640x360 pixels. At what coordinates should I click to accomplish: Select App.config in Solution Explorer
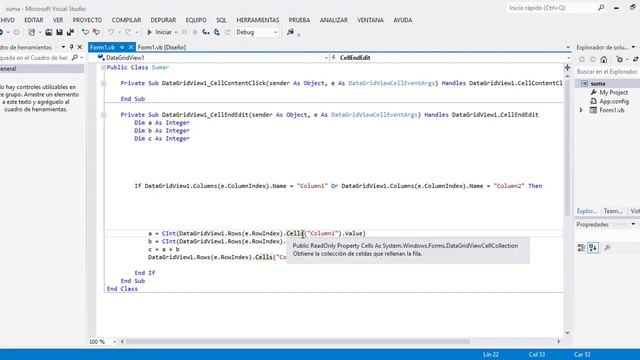click(x=614, y=102)
